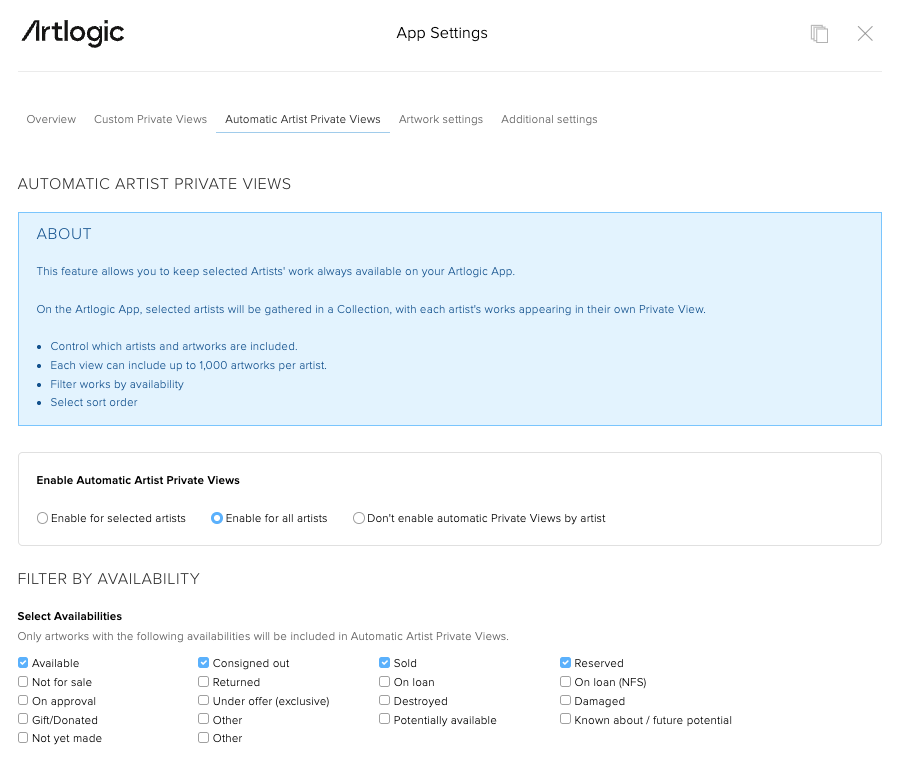The image size is (903, 763).
Task: Tick the Under offer (exclusive) checkbox
Action: [204, 701]
